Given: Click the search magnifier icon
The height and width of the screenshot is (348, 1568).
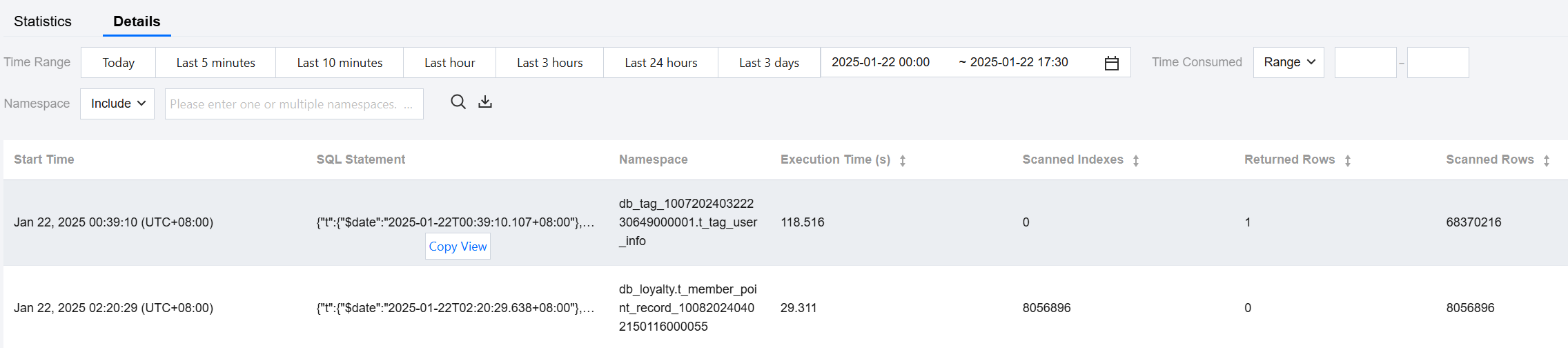Looking at the screenshot, I should 458,102.
